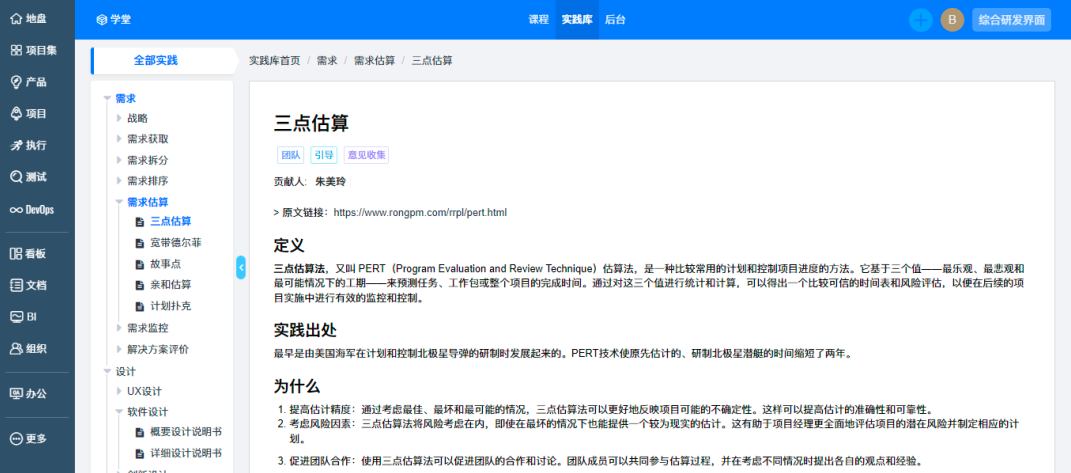The width and height of the screenshot is (1071, 473).
Task: Expand the UX设计 tree node
Action: pos(120,391)
